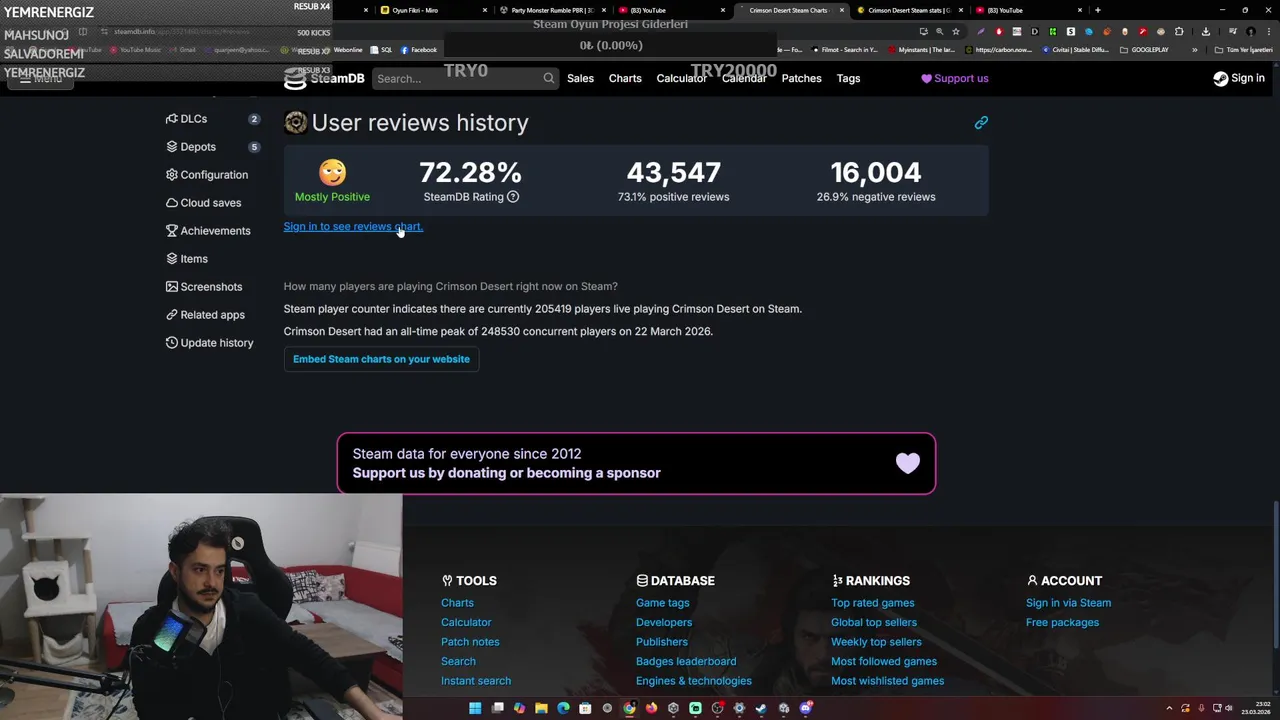Screen dimensions: 1280x720
Task: Switch to Crimson Desert Steam stats tab
Action: pyautogui.click(x=909, y=10)
